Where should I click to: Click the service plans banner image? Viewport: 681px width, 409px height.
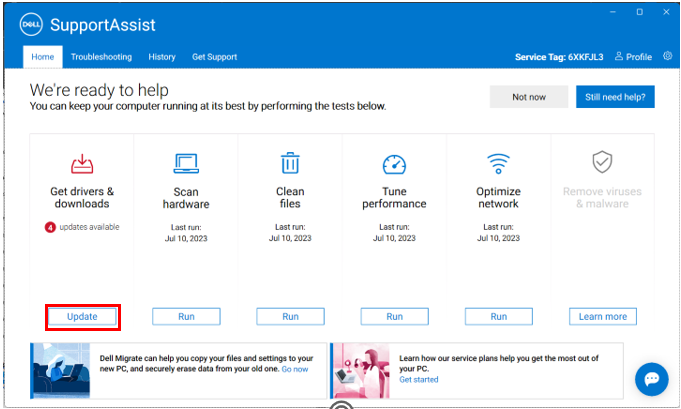coord(360,370)
